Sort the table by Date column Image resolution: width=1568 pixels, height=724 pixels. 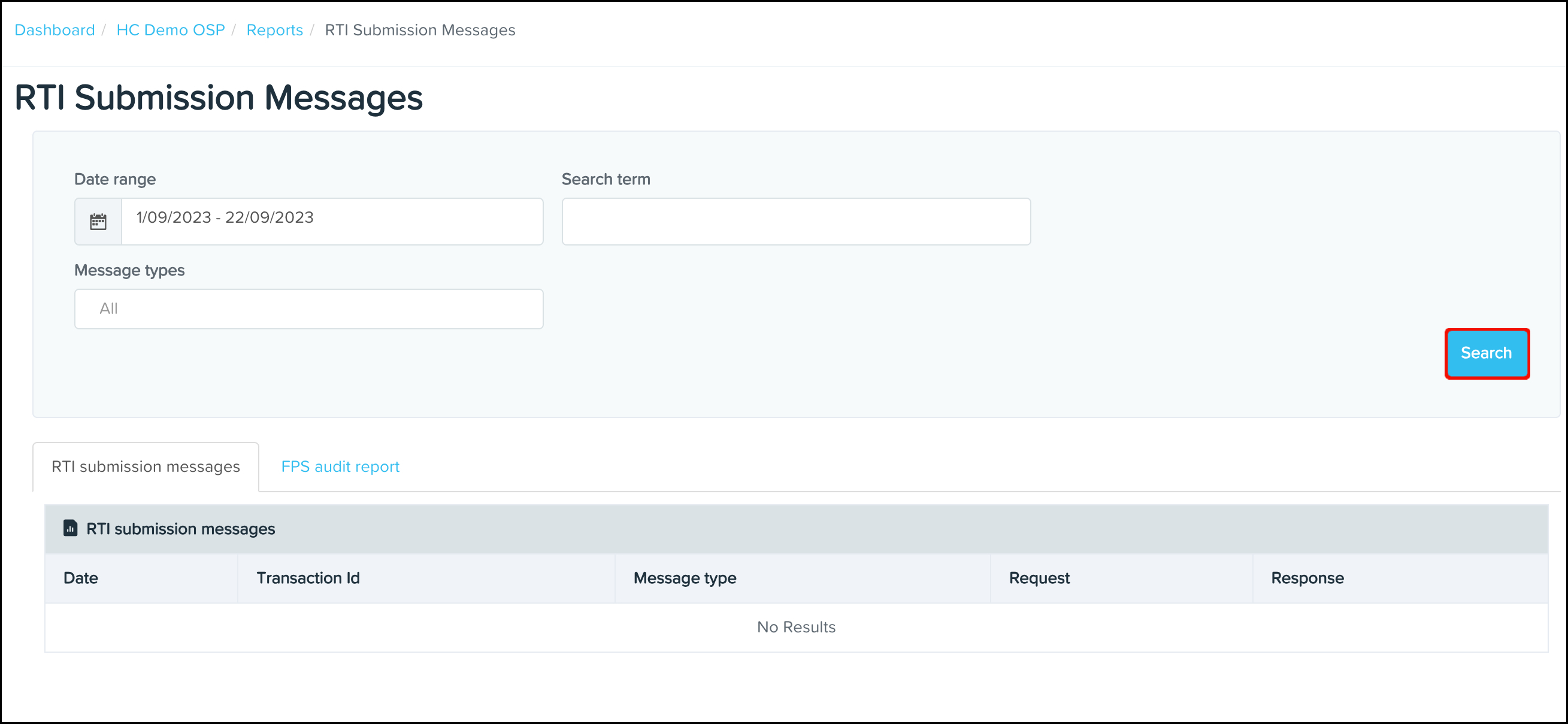point(80,577)
